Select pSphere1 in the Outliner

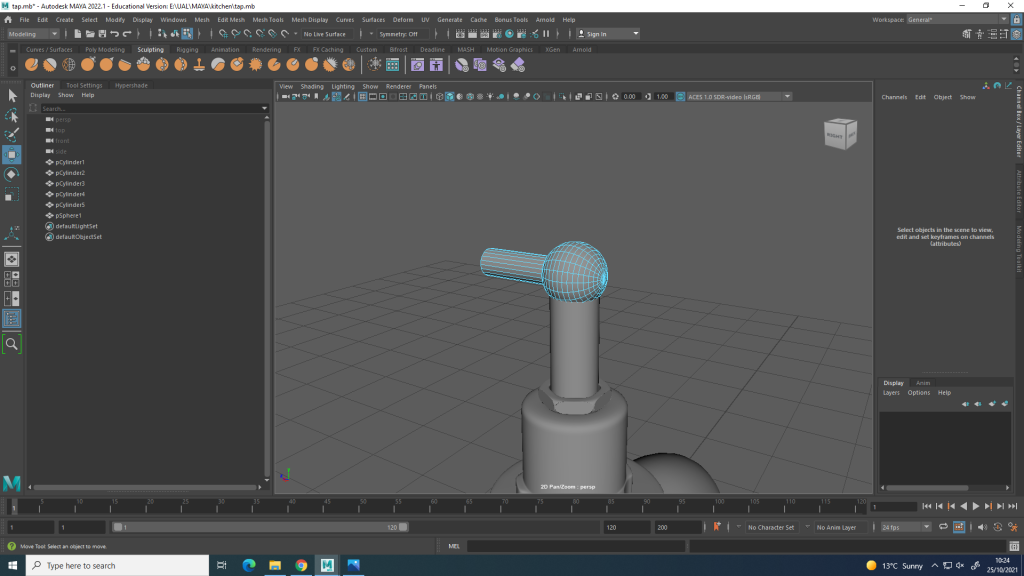tap(69, 215)
